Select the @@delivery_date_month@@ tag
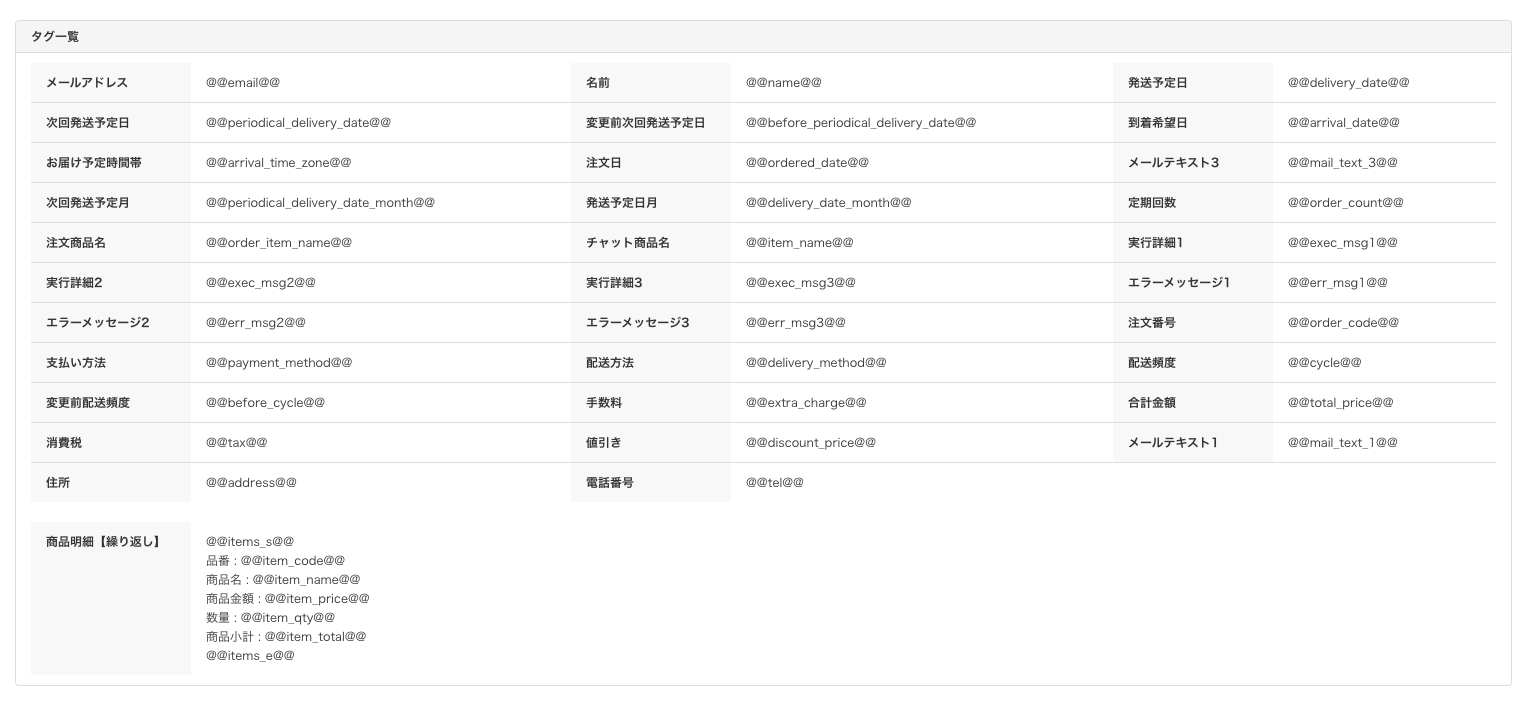The image size is (1527, 703). pyautogui.click(x=829, y=203)
